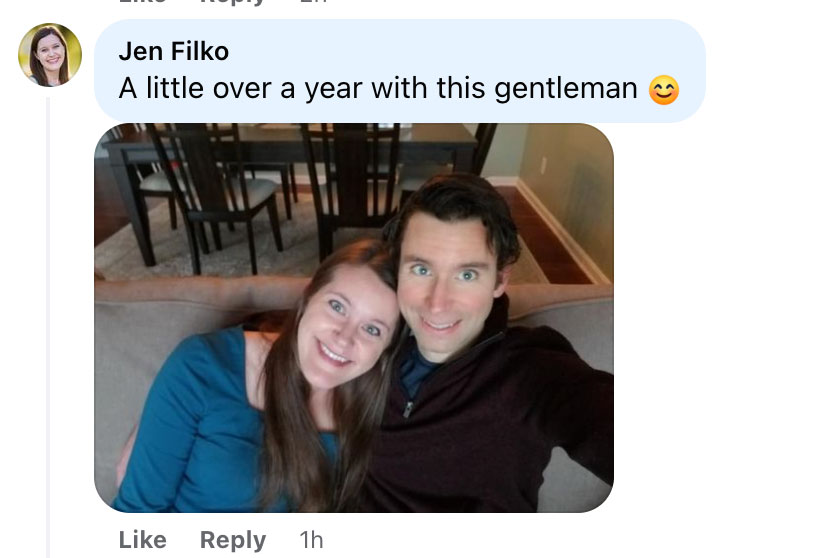Image resolution: width=814 pixels, height=558 pixels.
Task: Open the 1h comment timestamp
Action: pos(311,540)
